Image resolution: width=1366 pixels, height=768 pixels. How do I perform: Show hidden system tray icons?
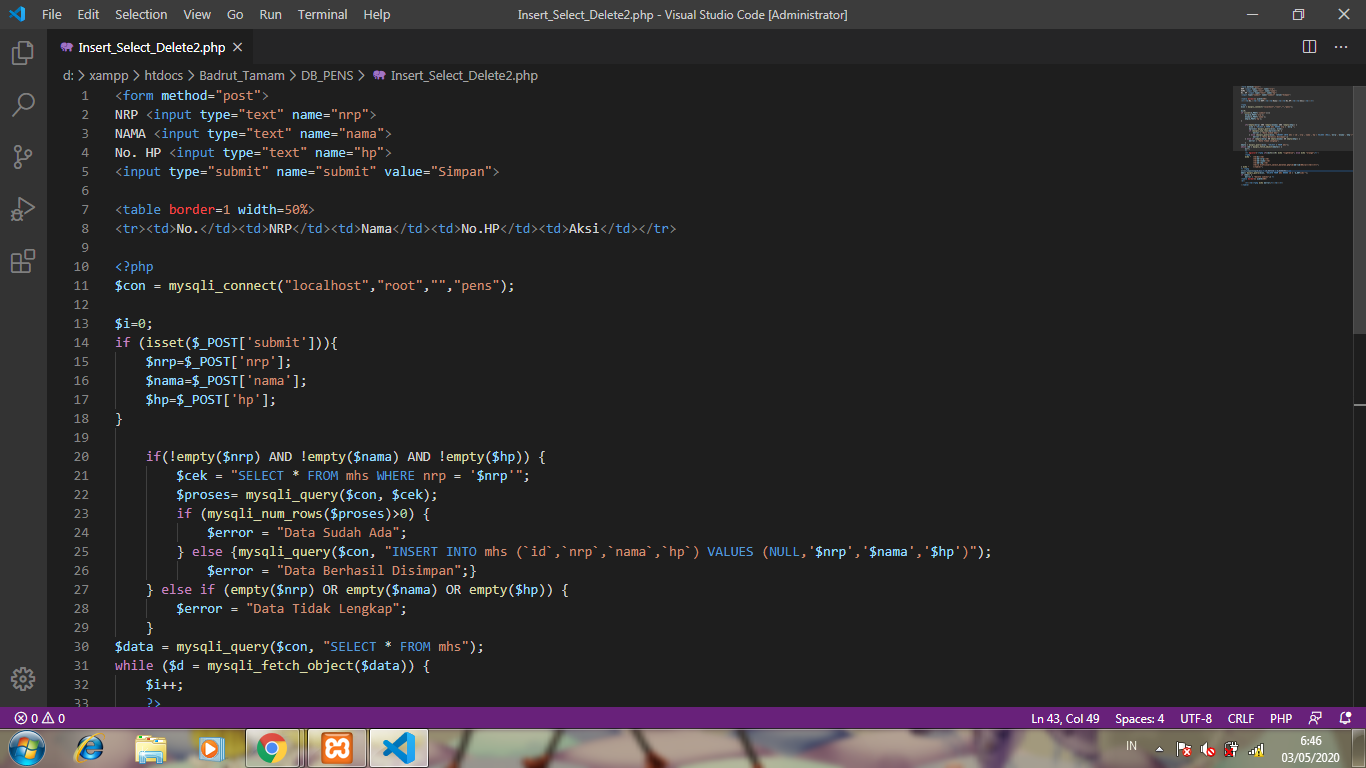(x=1159, y=748)
